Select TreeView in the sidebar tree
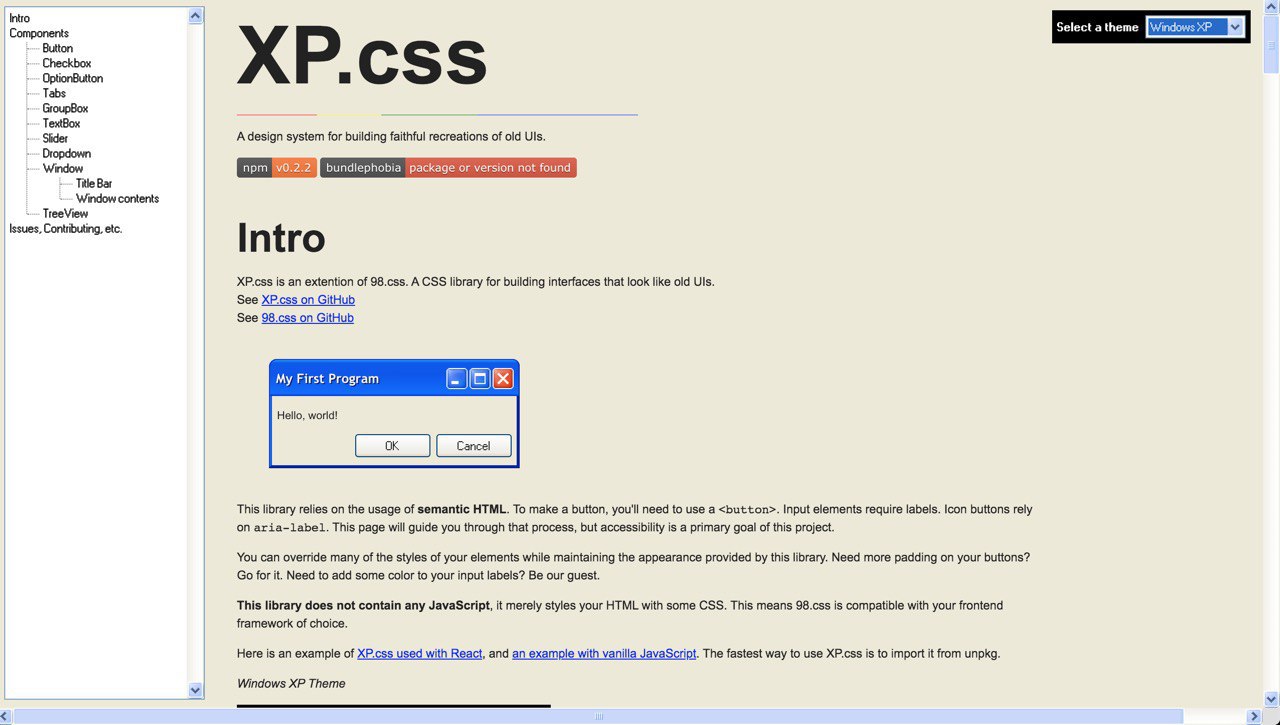 (x=65, y=213)
